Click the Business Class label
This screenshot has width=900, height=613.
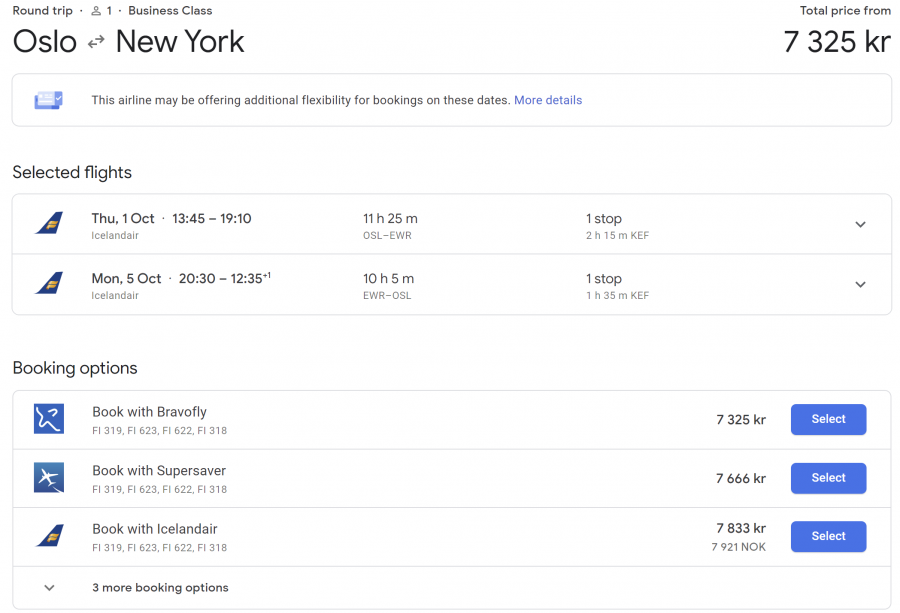pyautogui.click(x=170, y=11)
